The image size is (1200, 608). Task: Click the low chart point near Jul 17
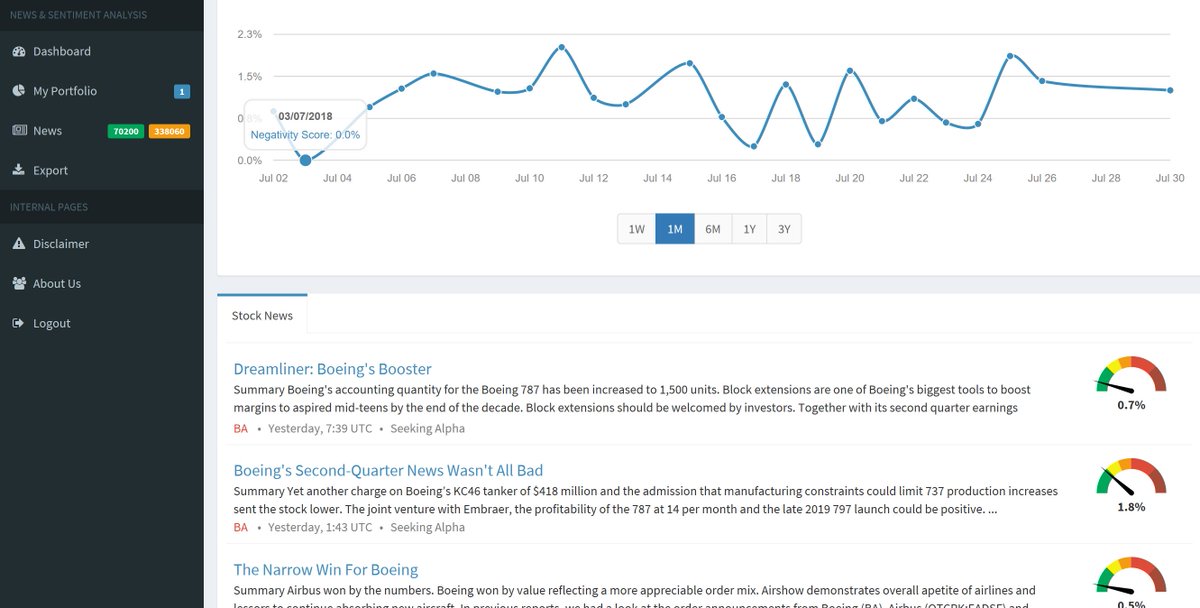pos(754,146)
